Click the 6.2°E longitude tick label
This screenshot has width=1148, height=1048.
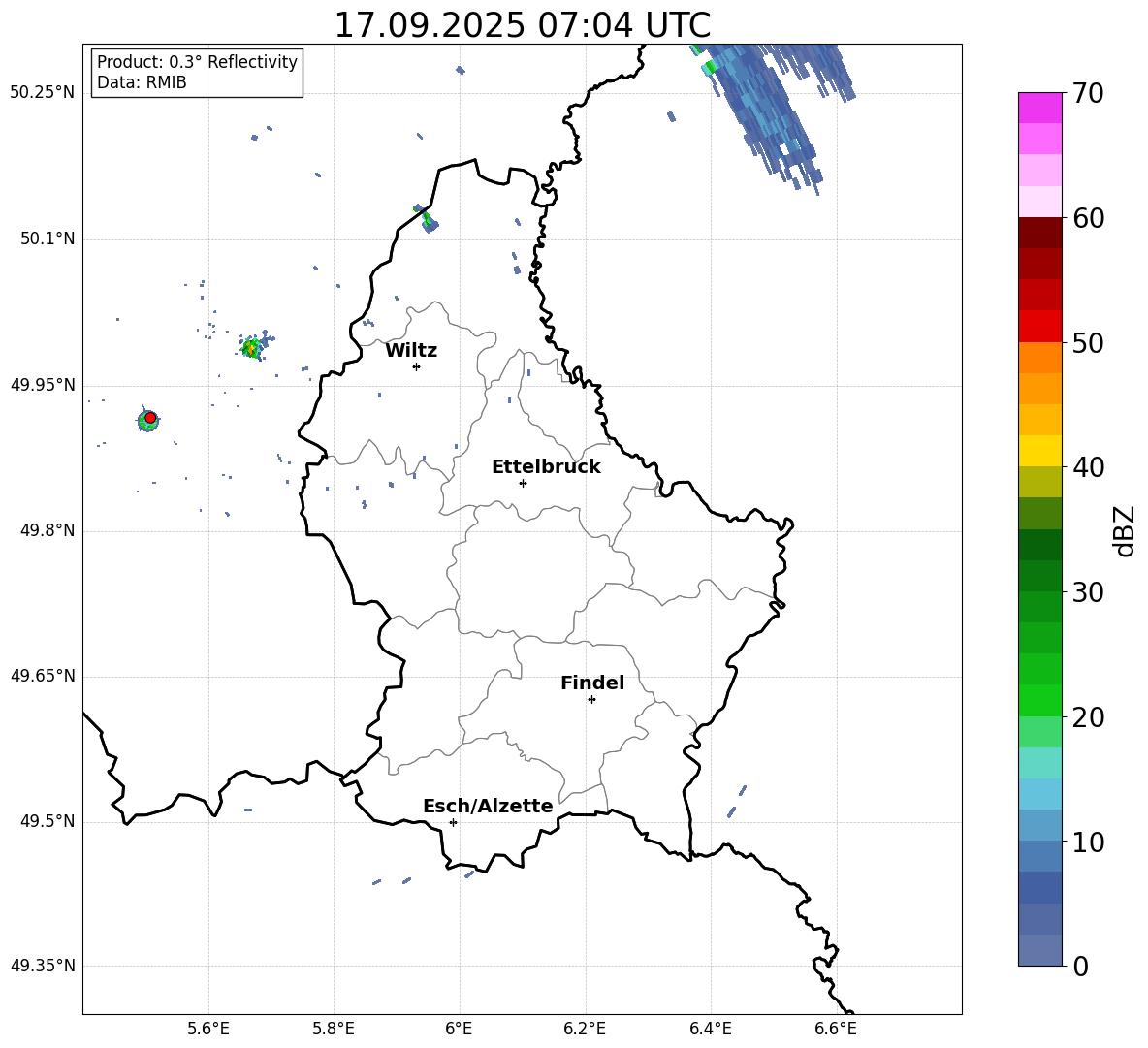click(x=585, y=1028)
